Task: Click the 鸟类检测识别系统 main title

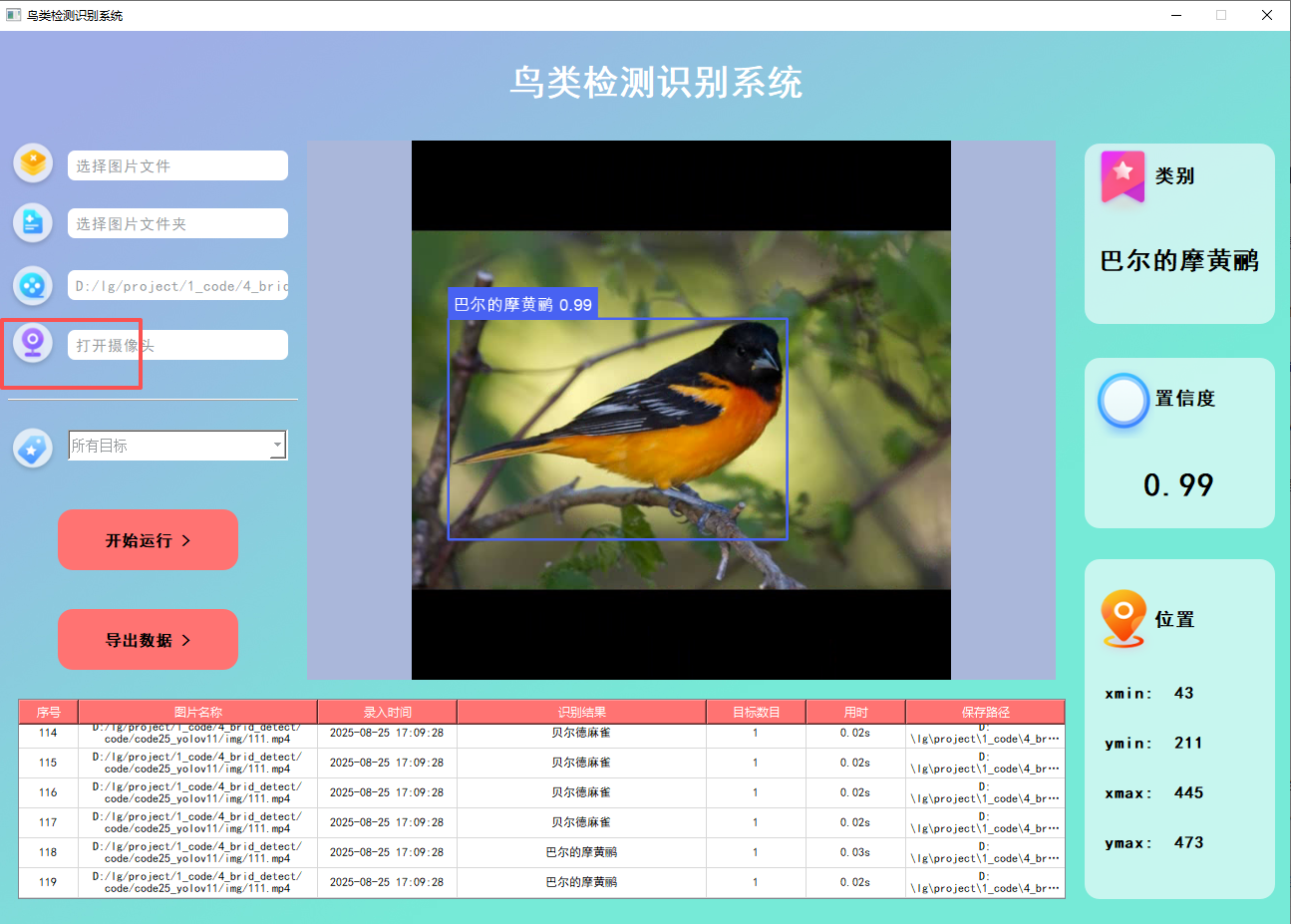Action: coord(656,82)
